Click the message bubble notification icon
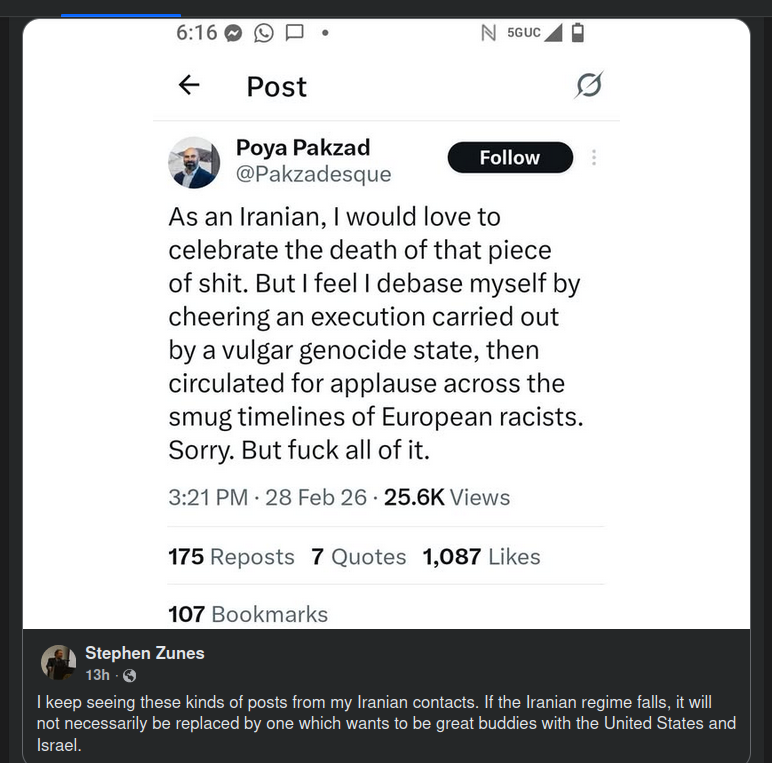The height and width of the screenshot is (763, 772). [294, 32]
